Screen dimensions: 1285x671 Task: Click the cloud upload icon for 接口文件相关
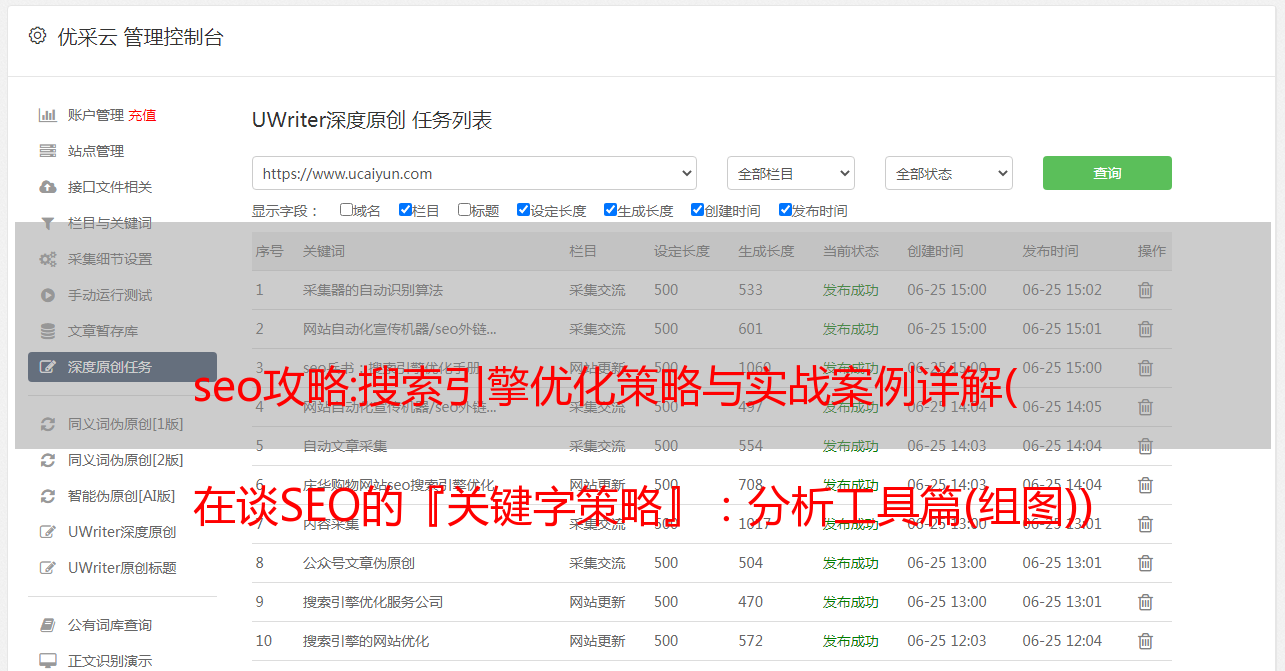click(47, 187)
